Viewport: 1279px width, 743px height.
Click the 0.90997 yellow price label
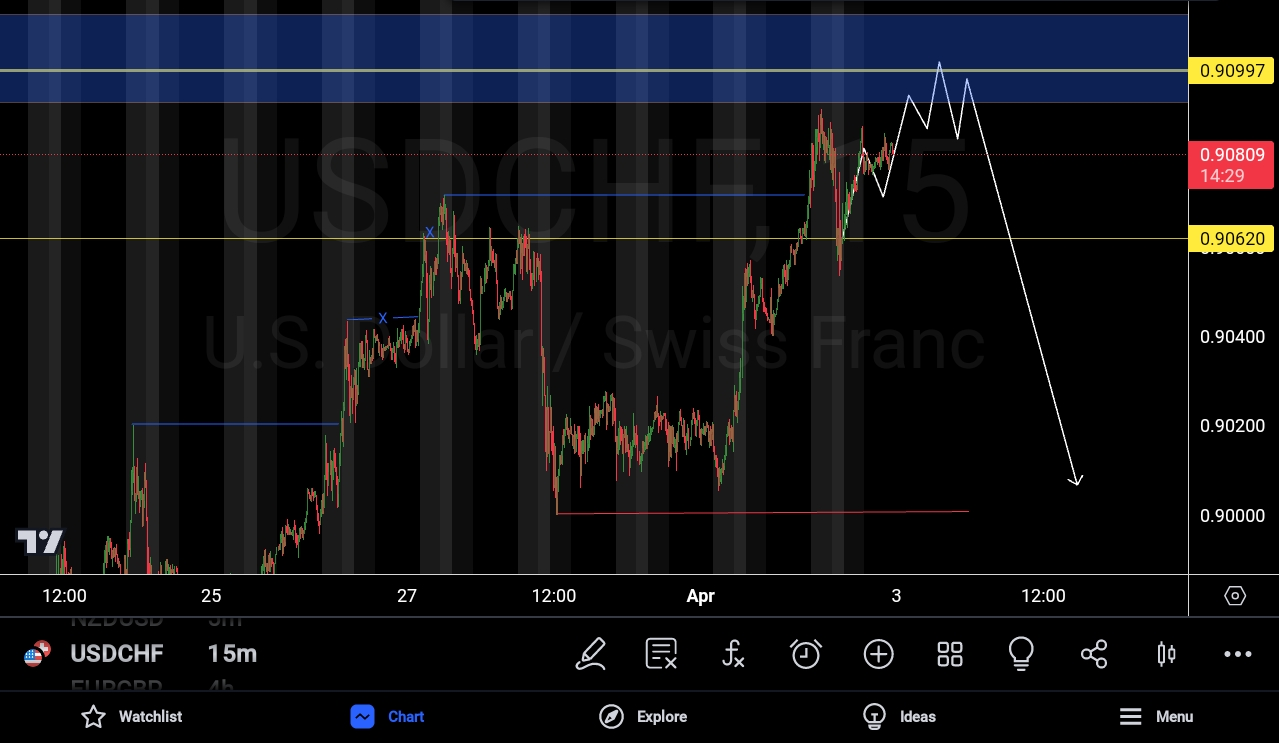1232,71
